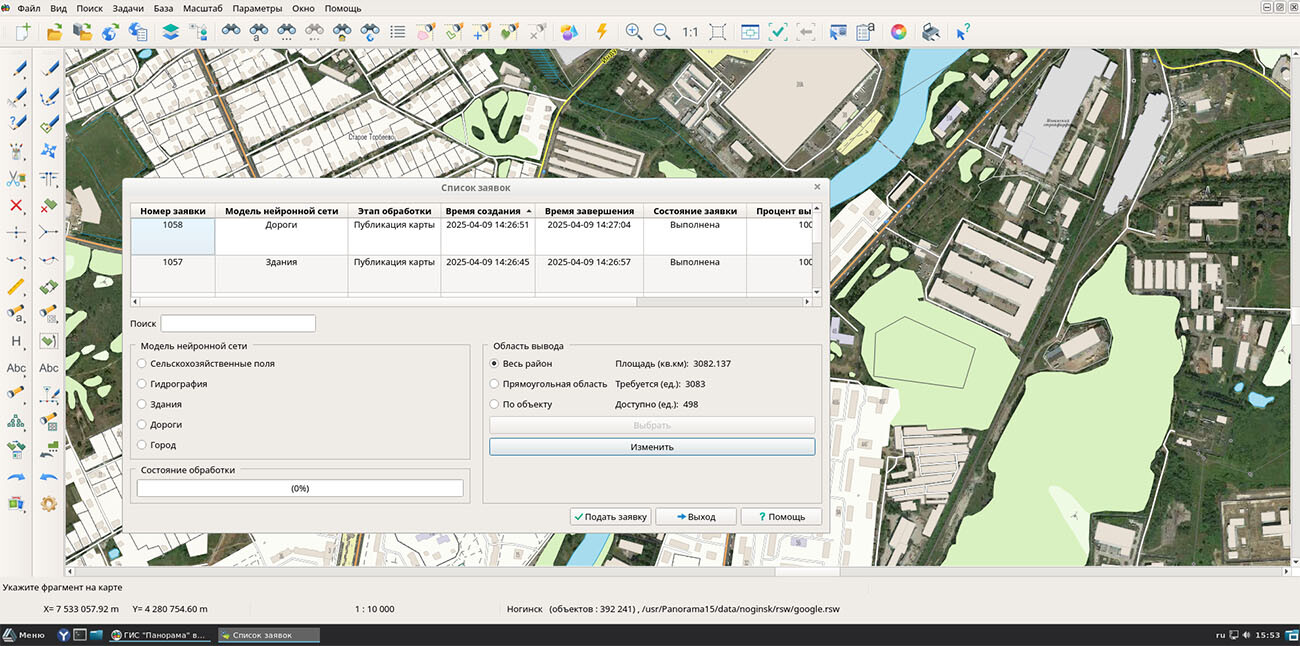
Task: Open the Масштаб menu
Action: [202, 7]
